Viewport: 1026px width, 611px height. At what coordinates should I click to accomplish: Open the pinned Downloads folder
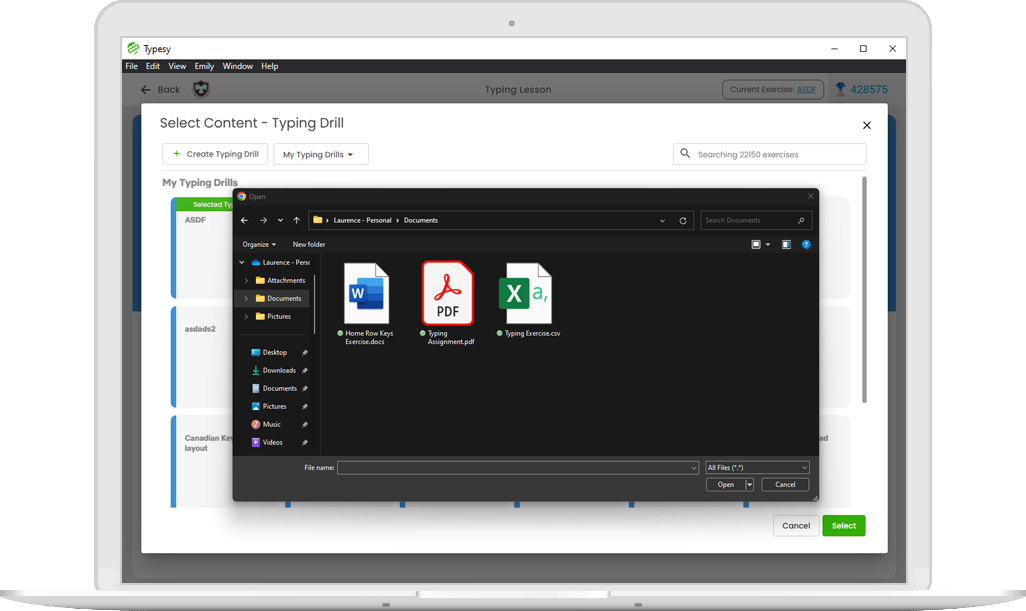279,370
